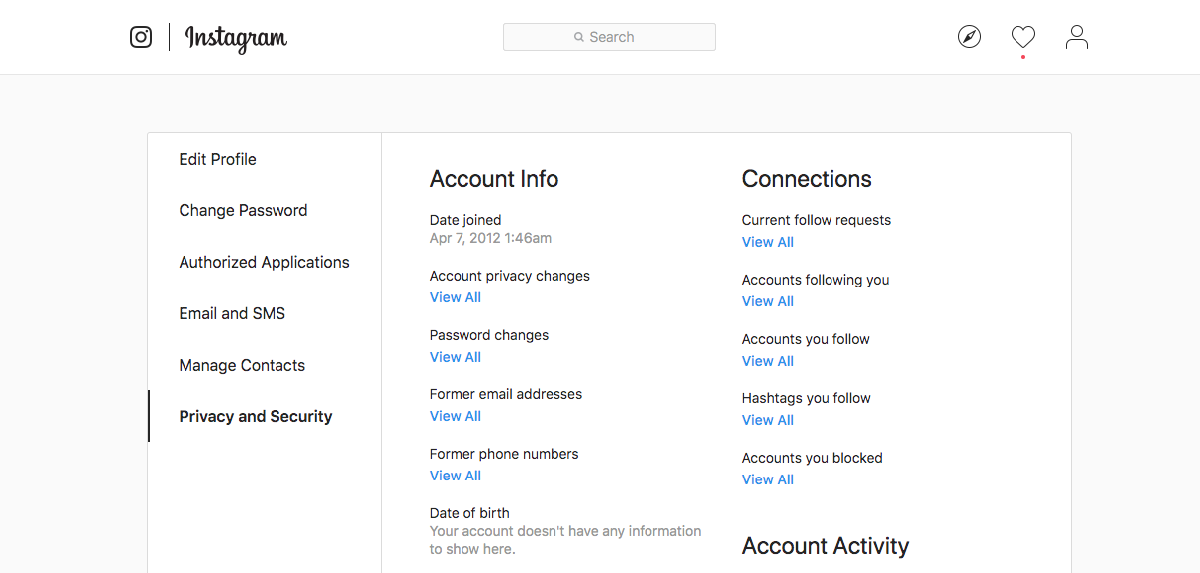View all accounts following you
The height and width of the screenshot is (573, 1200).
point(767,301)
